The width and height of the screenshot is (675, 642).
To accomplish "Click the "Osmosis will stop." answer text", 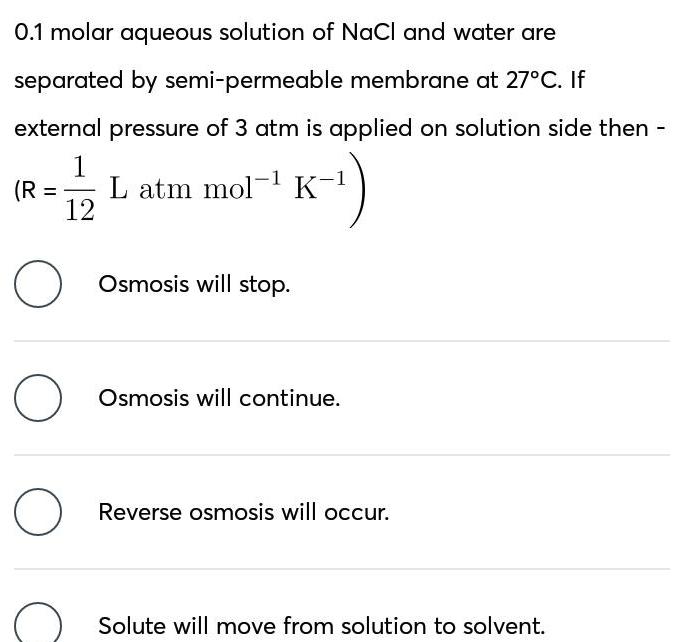I will click(194, 284).
